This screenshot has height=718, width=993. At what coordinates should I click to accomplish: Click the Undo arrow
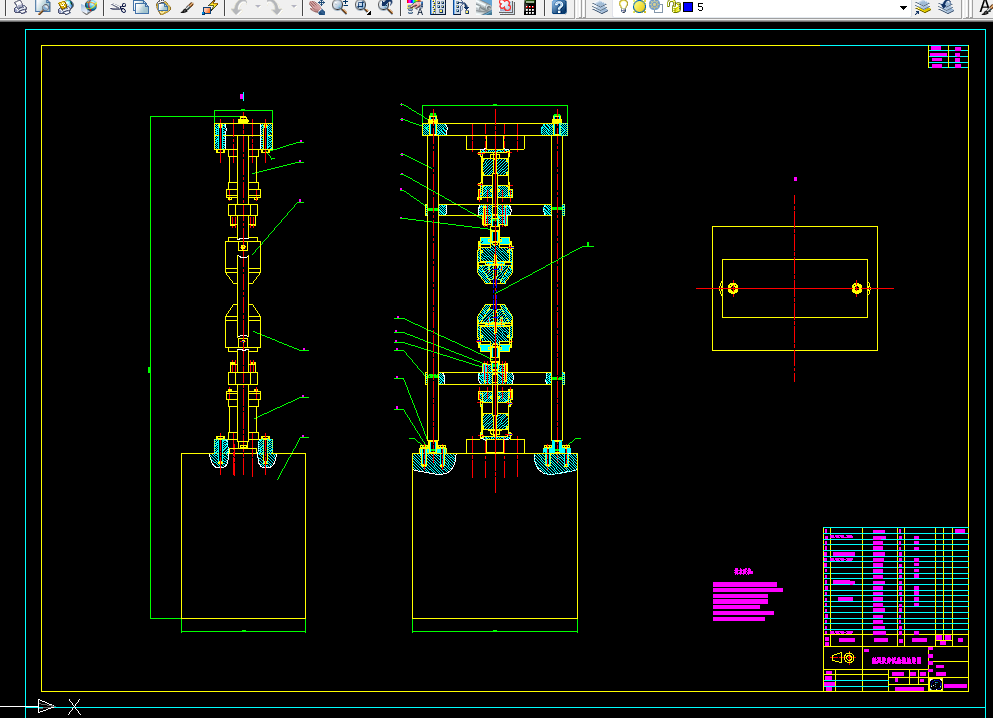239,7
